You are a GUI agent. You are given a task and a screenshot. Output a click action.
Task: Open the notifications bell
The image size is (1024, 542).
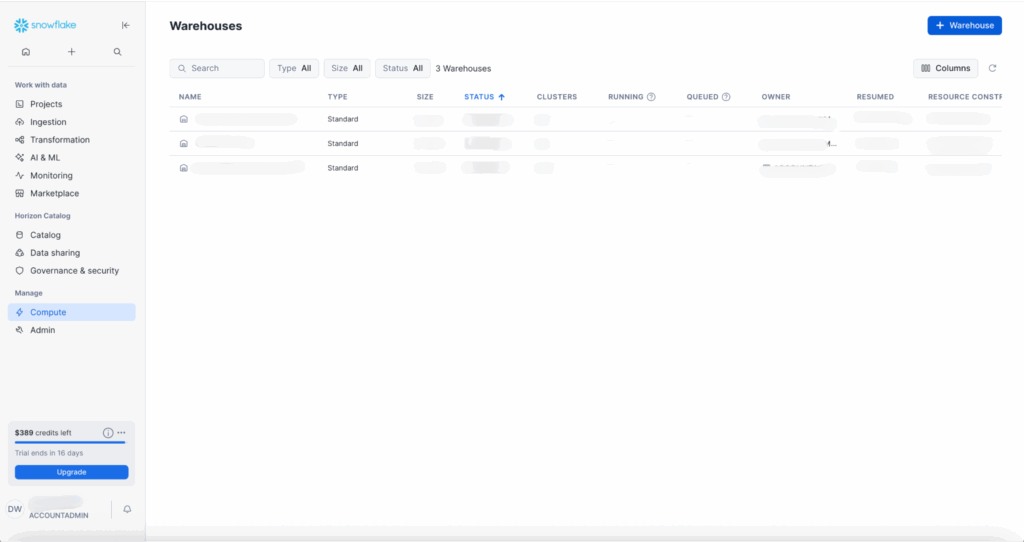coord(127,509)
